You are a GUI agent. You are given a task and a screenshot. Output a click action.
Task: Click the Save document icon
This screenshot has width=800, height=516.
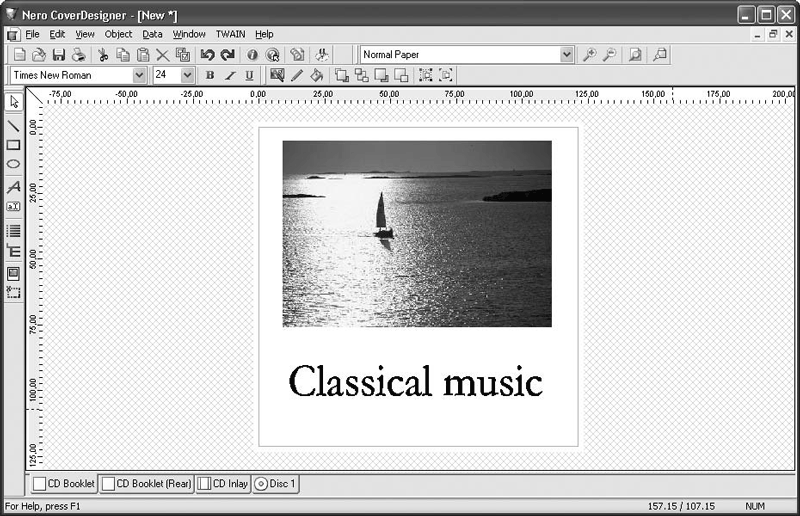pos(58,55)
